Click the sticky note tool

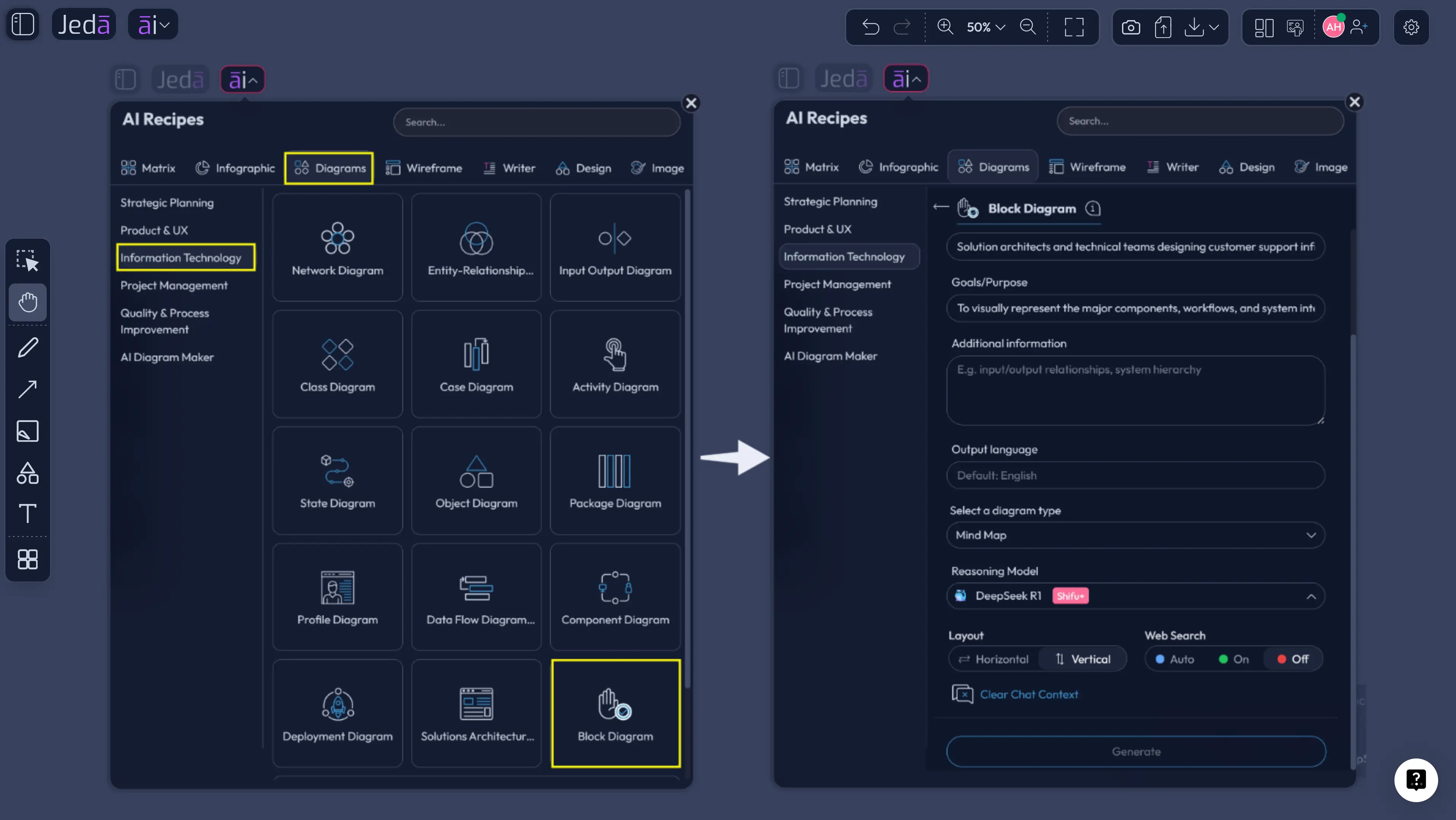click(x=27, y=431)
